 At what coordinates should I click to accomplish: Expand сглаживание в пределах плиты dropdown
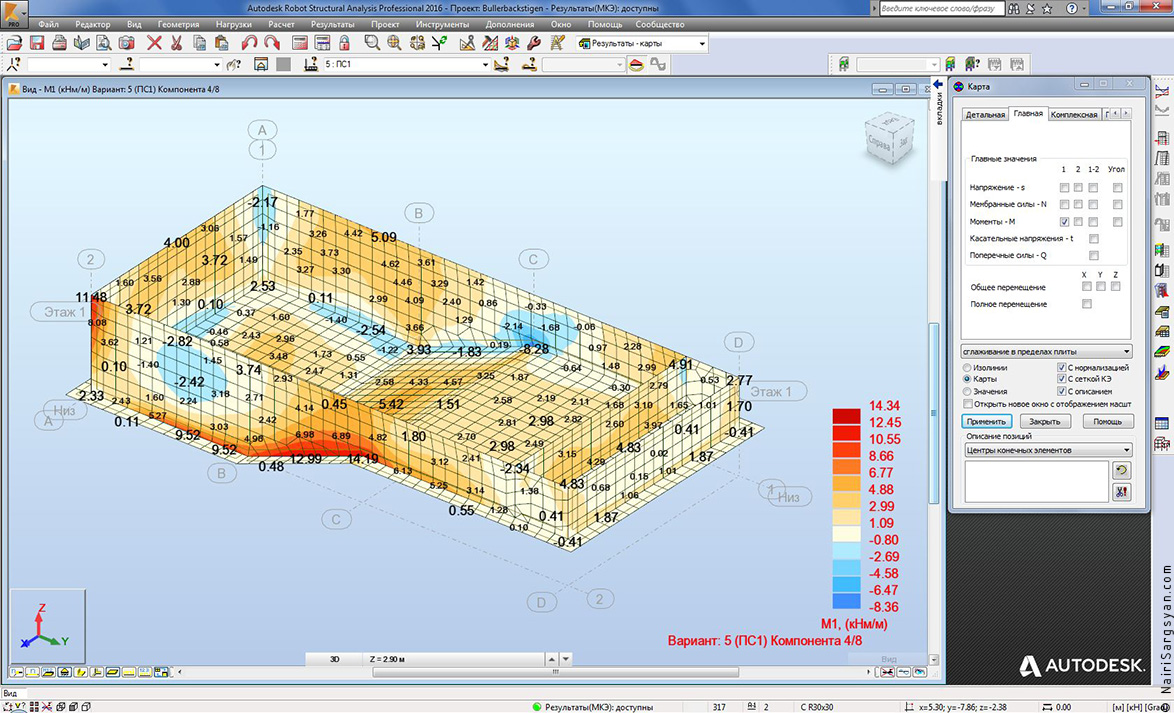(x=1047, y=351)
